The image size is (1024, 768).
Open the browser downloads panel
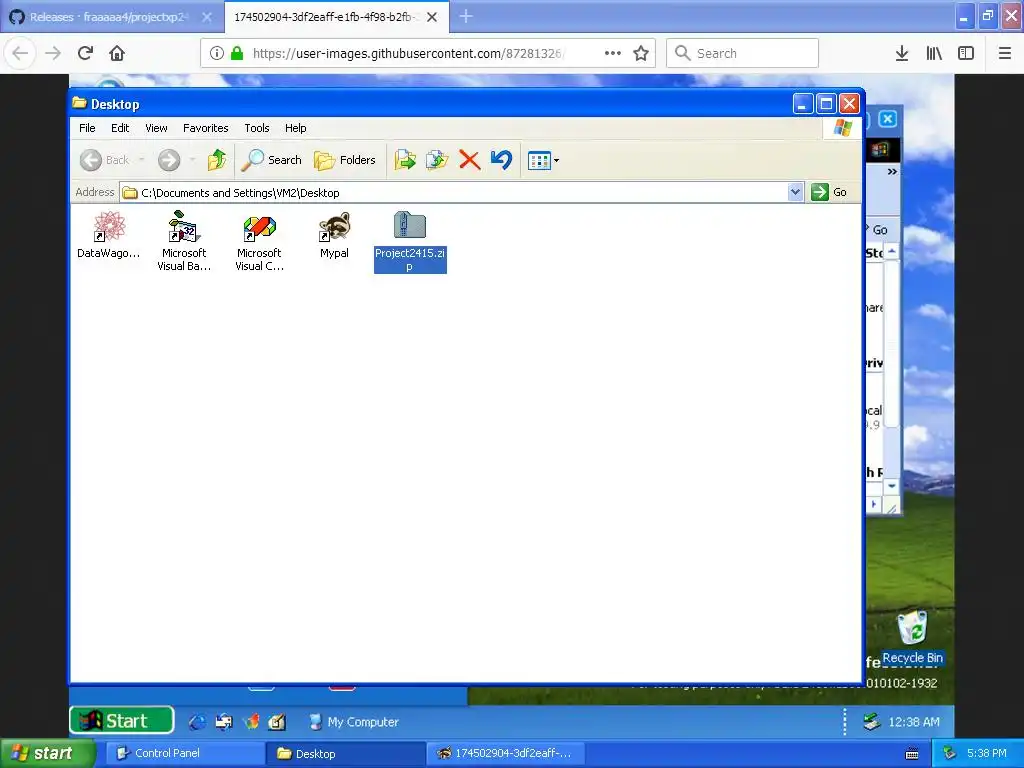(x=902, y=53)
